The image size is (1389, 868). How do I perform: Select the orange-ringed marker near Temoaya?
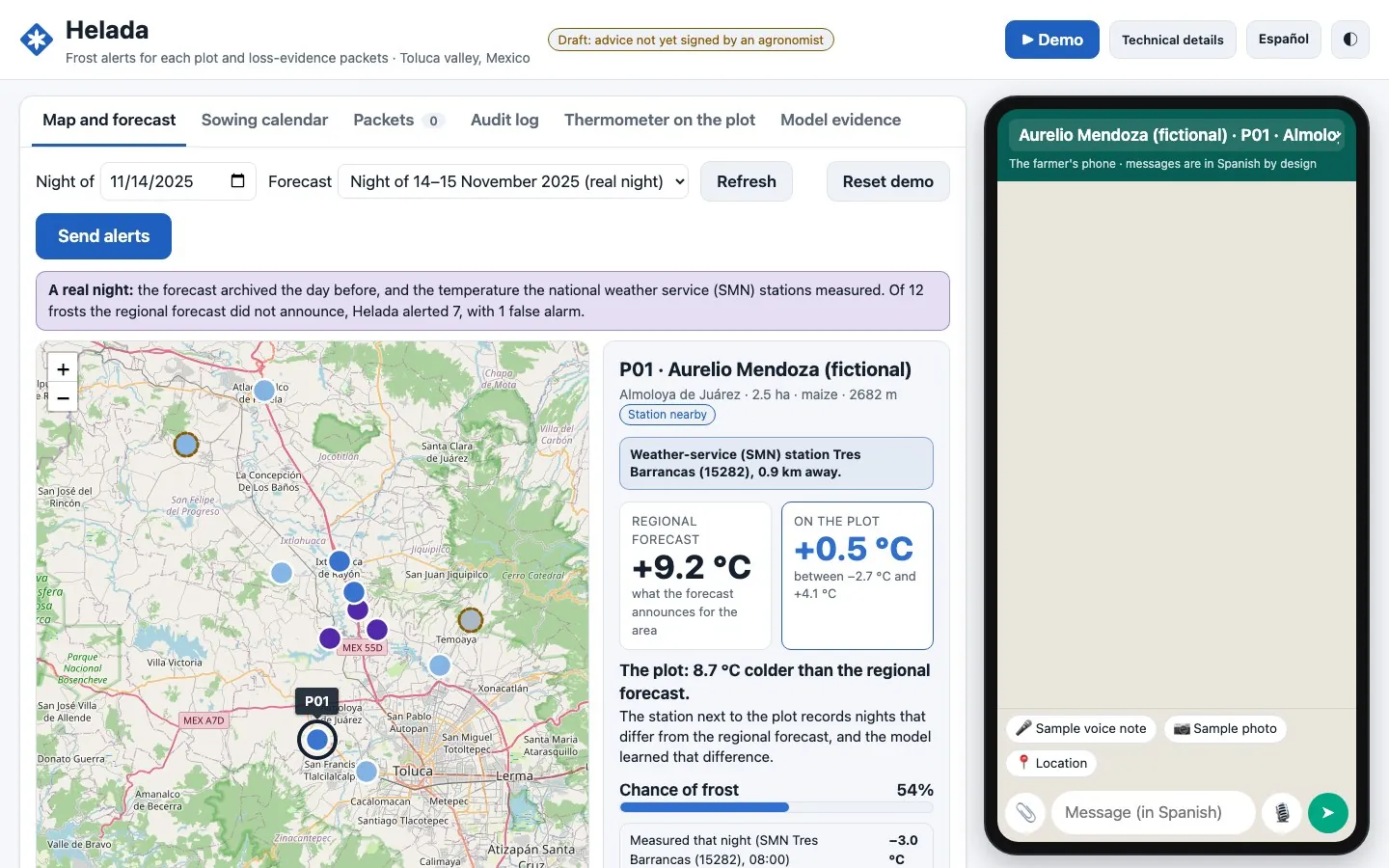coord(470,619)
